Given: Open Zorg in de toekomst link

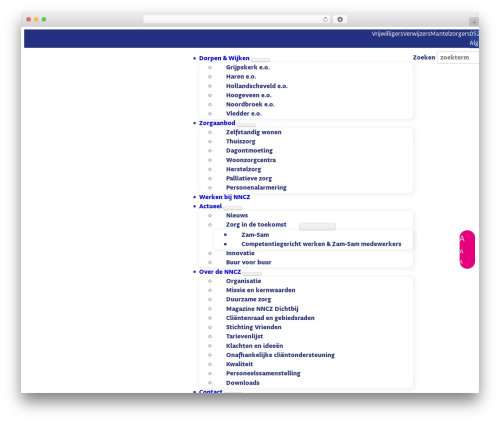Looking at the screenshot, I should pos(256,225).
